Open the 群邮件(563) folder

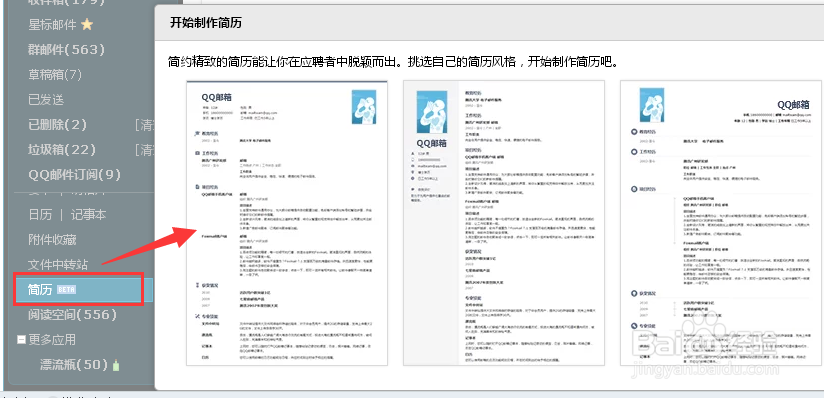[66, 49]
